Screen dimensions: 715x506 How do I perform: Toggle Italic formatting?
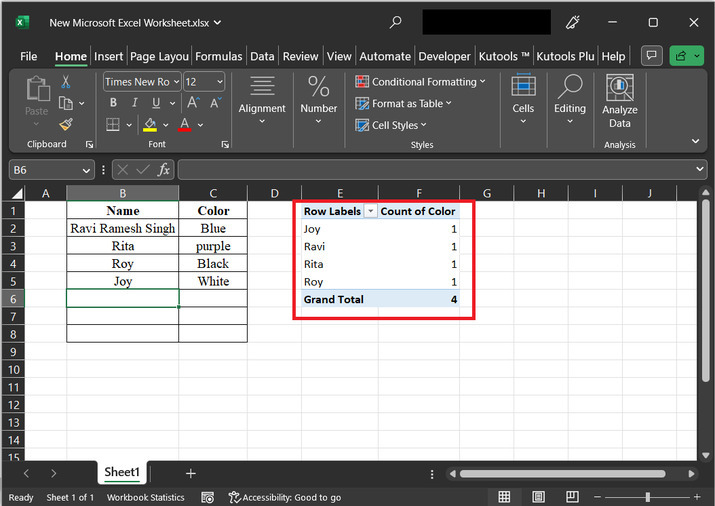coord(132,103)
